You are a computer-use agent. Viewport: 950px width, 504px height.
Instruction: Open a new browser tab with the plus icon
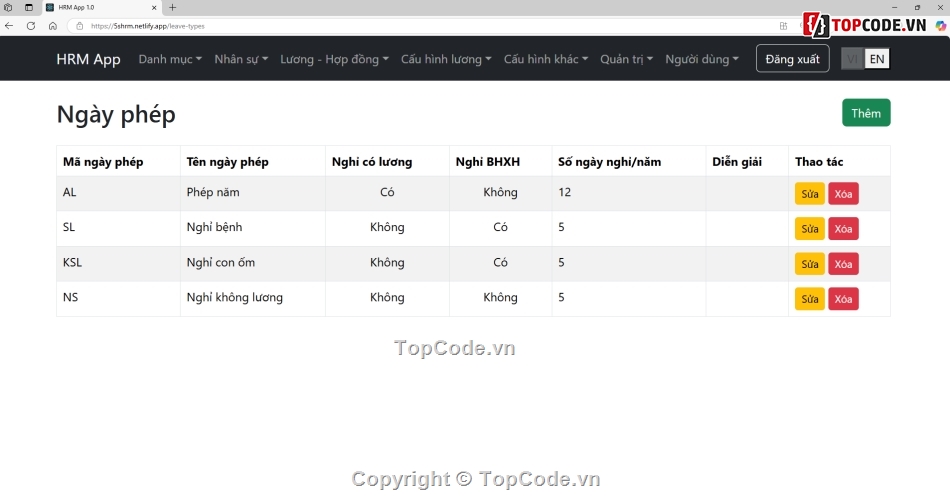tap(173, 7)
